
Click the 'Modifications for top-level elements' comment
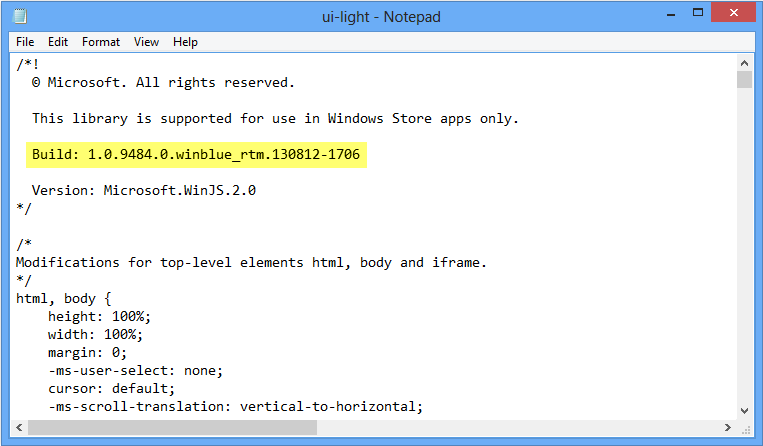251,263
